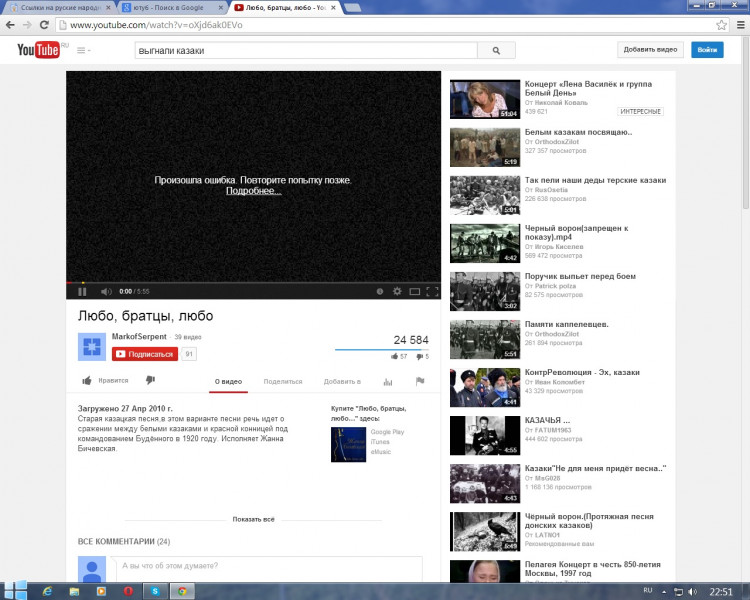
Task: Report video using the flag icon
Action: 420,381
